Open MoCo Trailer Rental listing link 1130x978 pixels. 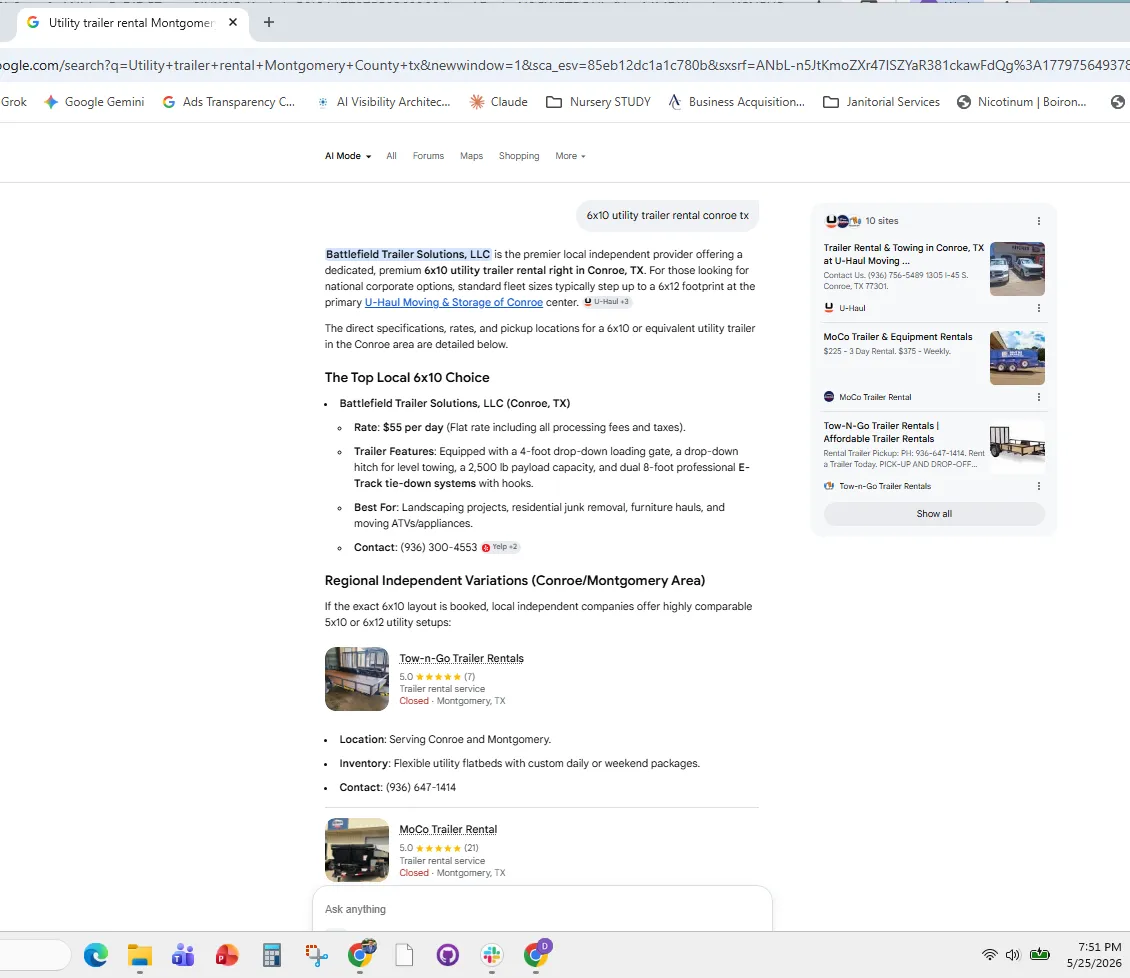click(x=448, y=829)
